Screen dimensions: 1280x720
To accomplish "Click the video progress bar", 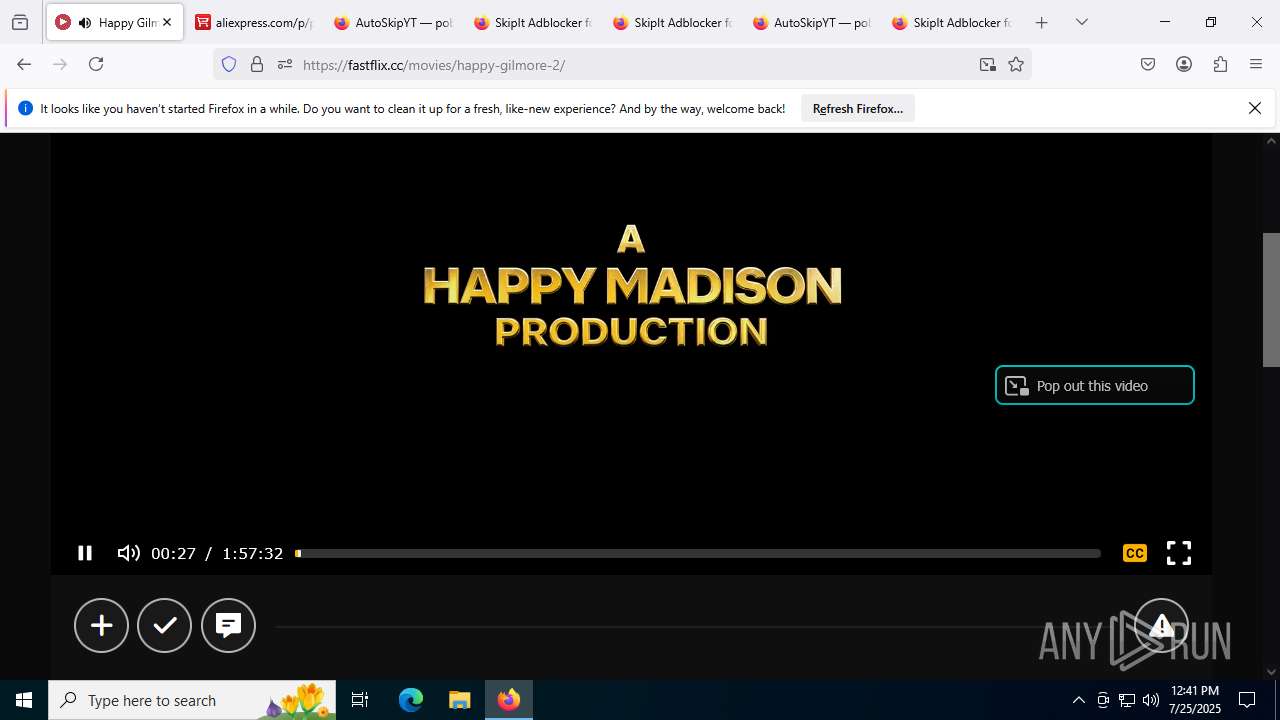I will point(698,553).
